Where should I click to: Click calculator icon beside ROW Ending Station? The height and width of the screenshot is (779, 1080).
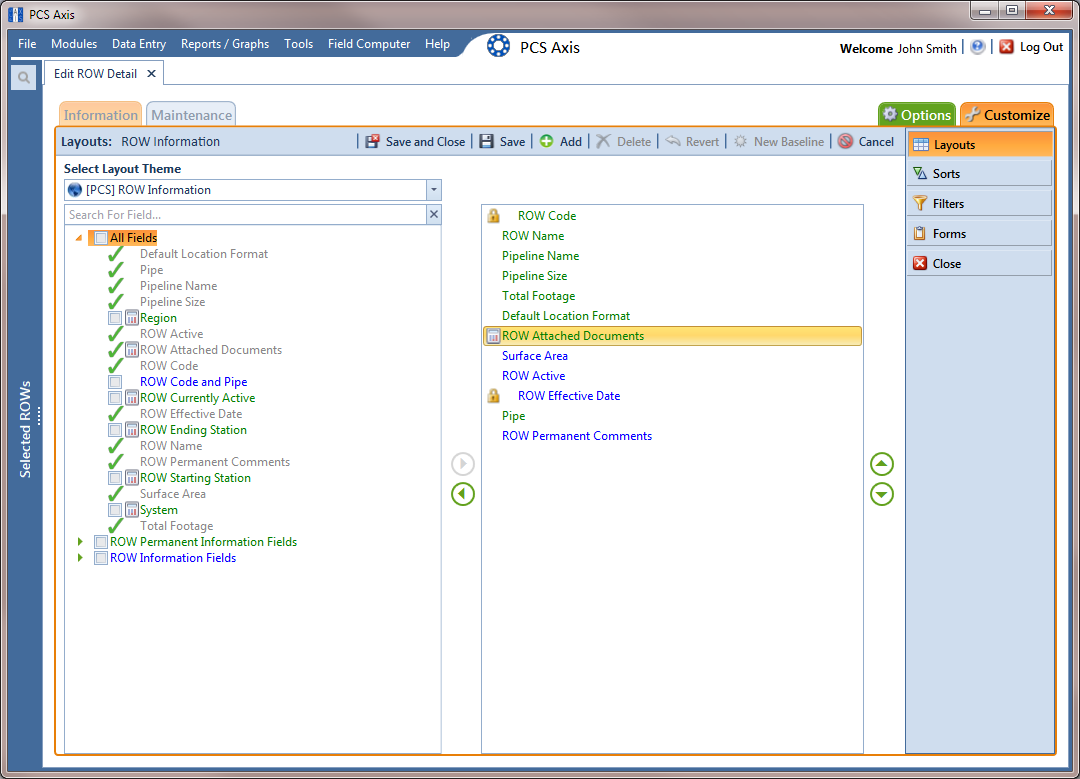pos(132,430)
